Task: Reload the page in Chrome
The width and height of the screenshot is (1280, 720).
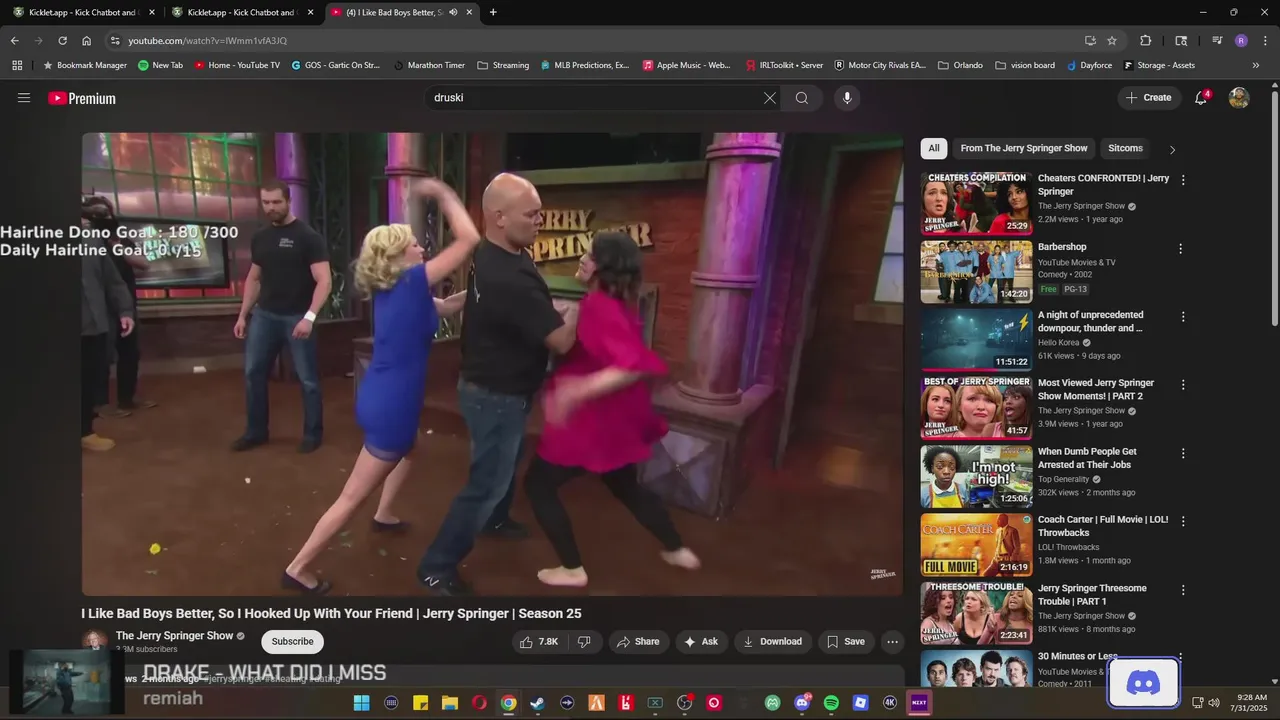Action: click(62, 41)
